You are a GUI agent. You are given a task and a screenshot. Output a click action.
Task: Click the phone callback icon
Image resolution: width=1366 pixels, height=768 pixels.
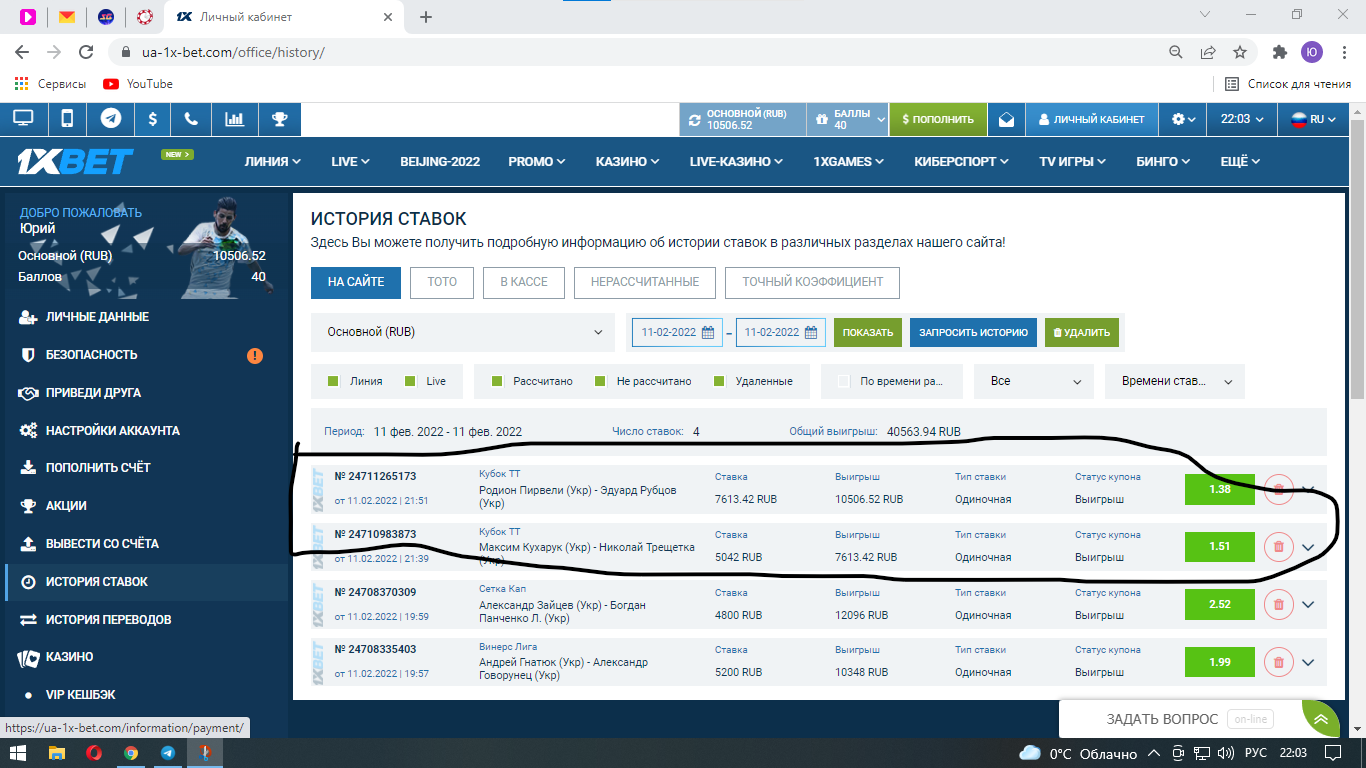coord(191,119)
